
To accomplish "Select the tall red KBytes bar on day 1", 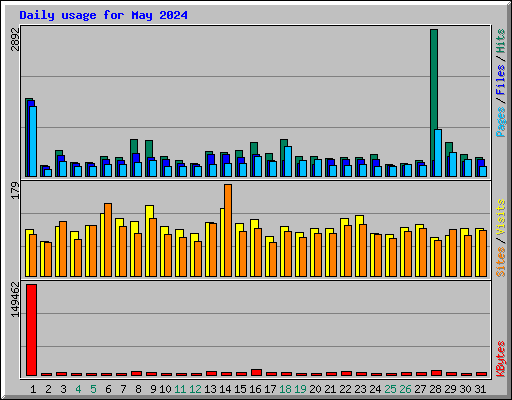I will 31,330.
